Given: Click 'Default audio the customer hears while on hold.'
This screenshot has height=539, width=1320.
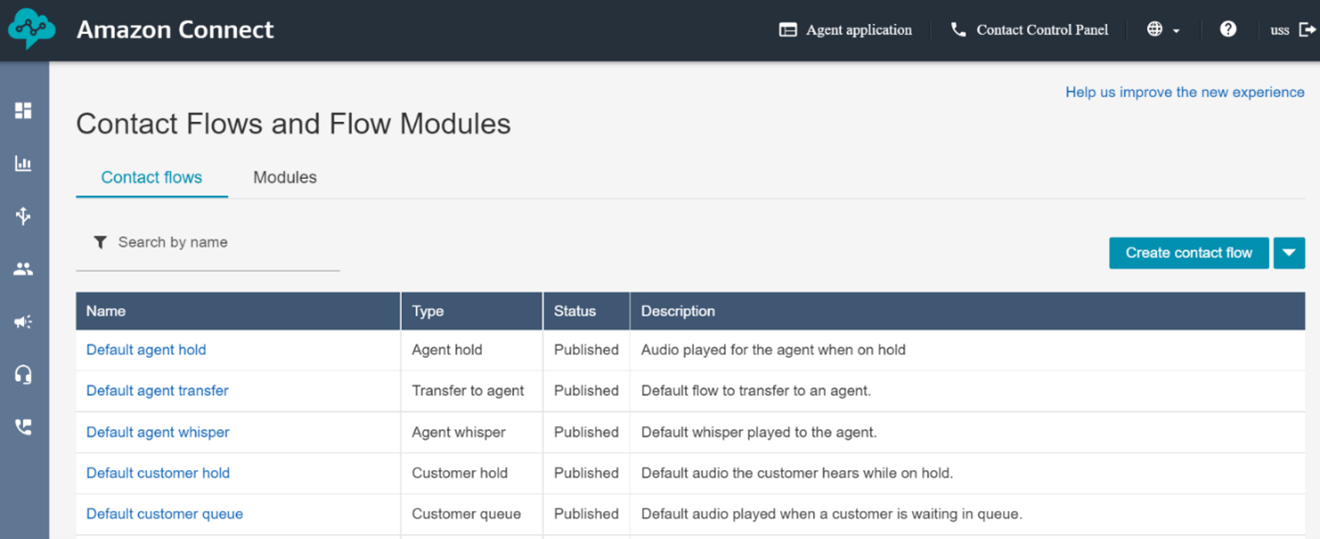Looking at the screenshot, I should point(797,473).
